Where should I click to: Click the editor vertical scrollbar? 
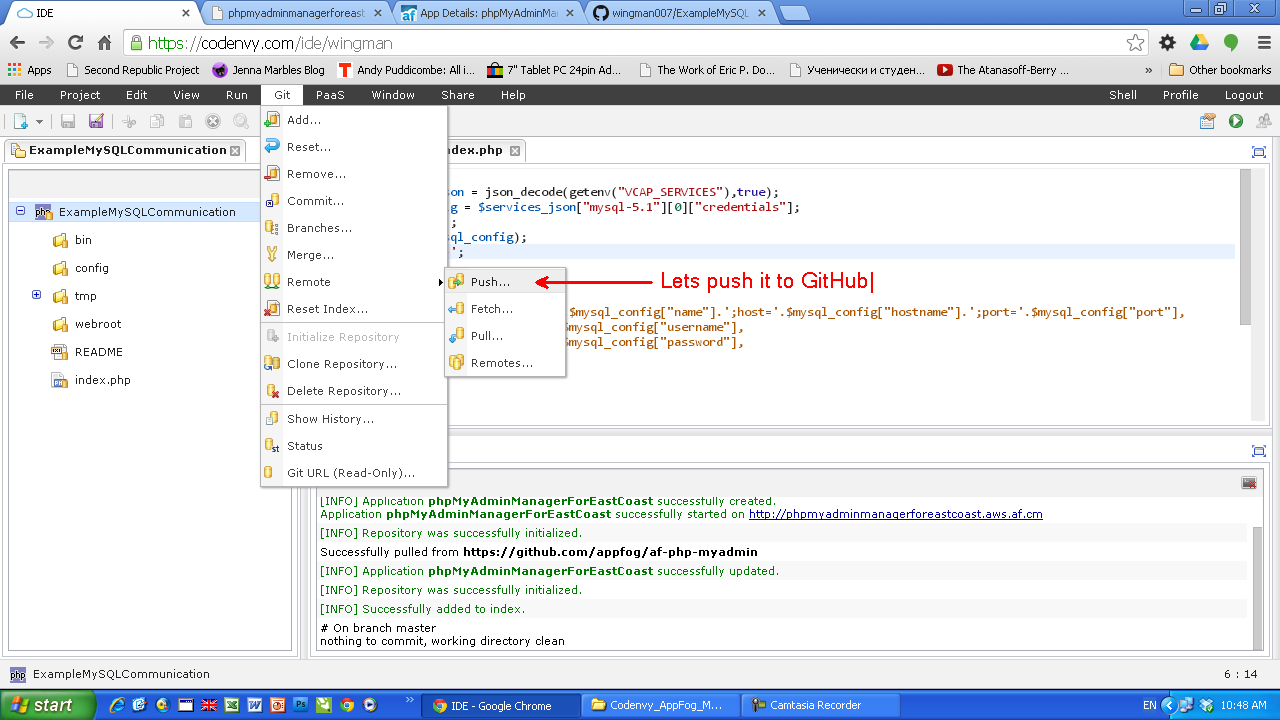(x=1245, y=246)
